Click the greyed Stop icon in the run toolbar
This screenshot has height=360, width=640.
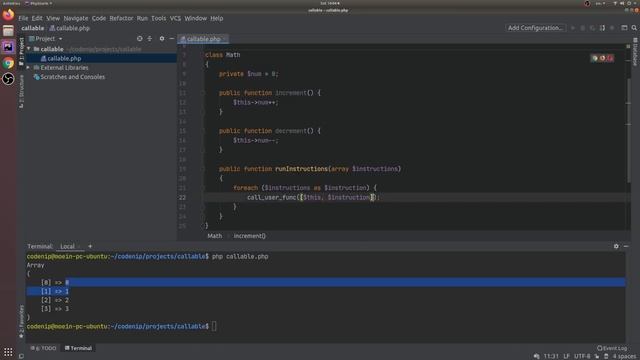pos(612,28)
